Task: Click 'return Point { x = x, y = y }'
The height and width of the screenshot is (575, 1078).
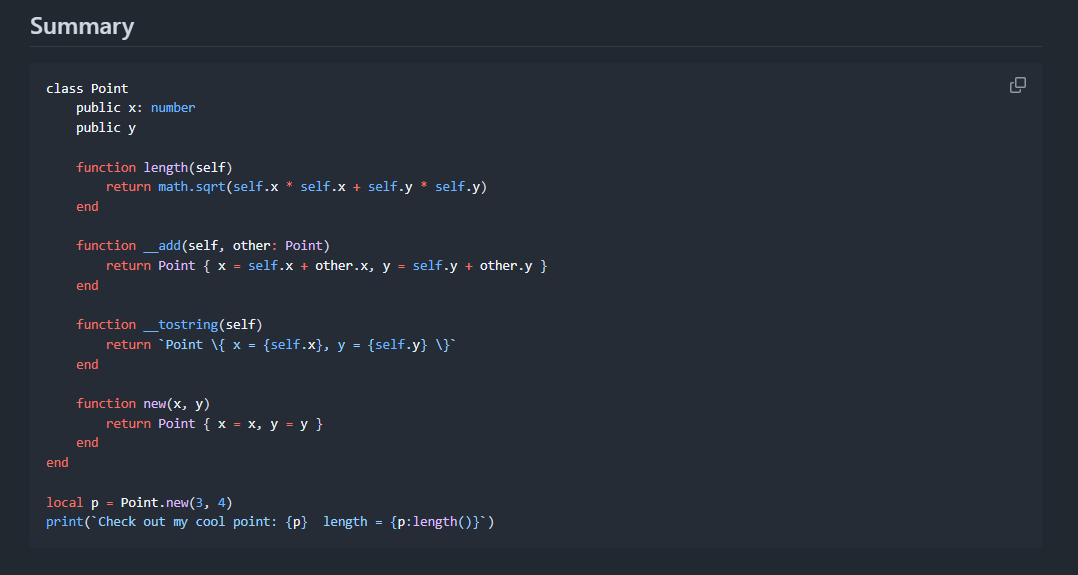Action: click(x=214, y=424)
